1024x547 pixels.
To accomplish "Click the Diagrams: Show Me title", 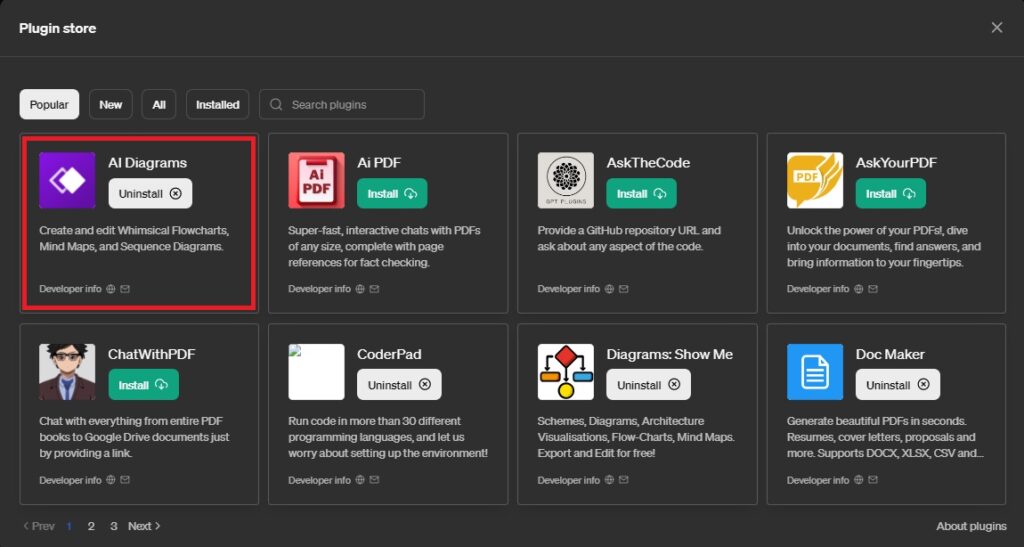I will click(x=669, y=354).
